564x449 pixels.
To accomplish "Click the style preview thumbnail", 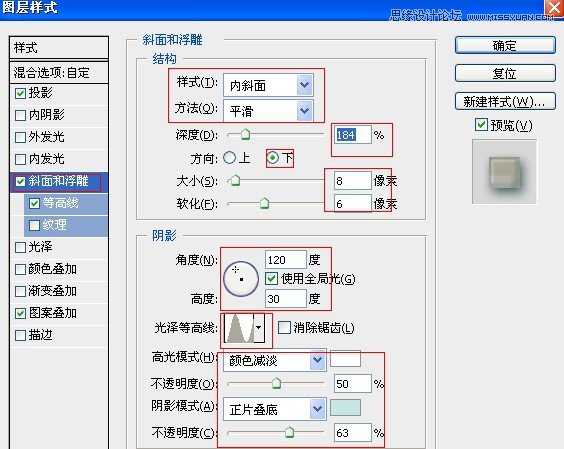I will coord(504,172).
